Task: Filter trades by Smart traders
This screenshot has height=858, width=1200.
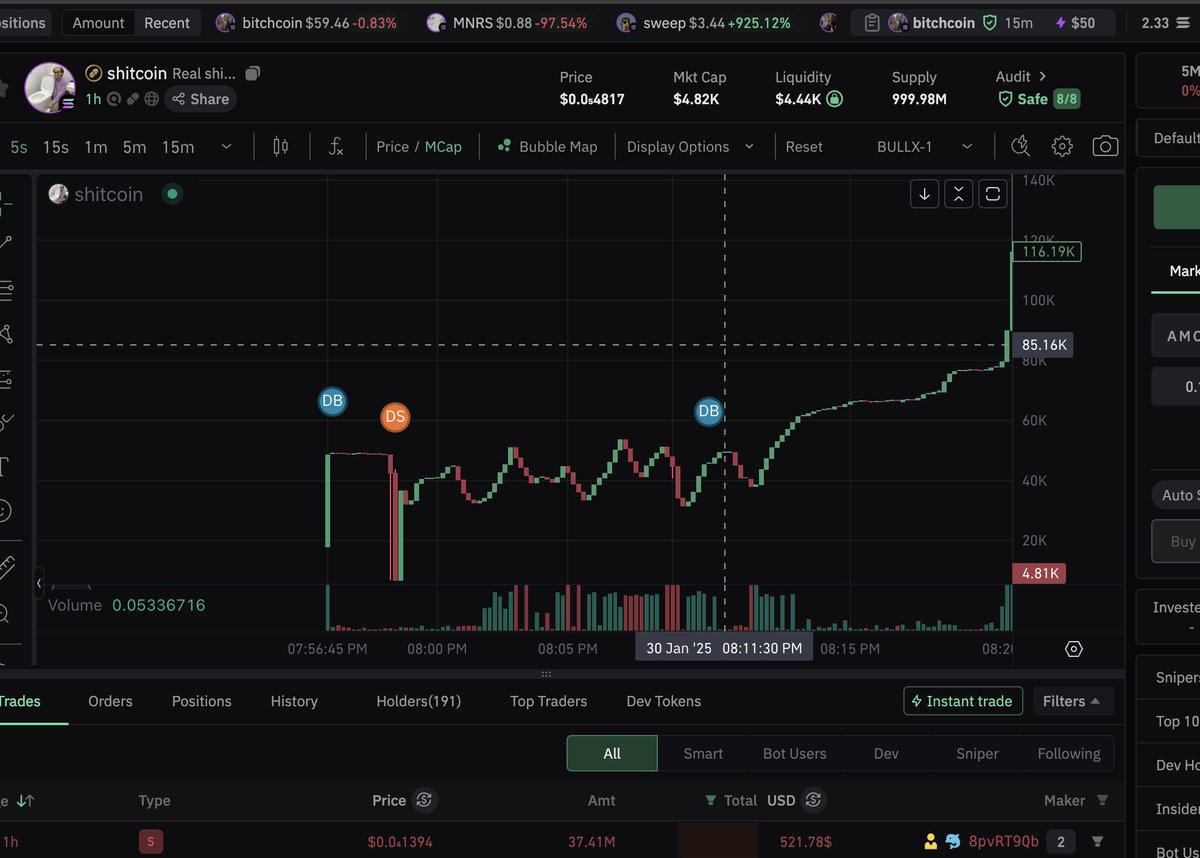Action: (703, 753)
